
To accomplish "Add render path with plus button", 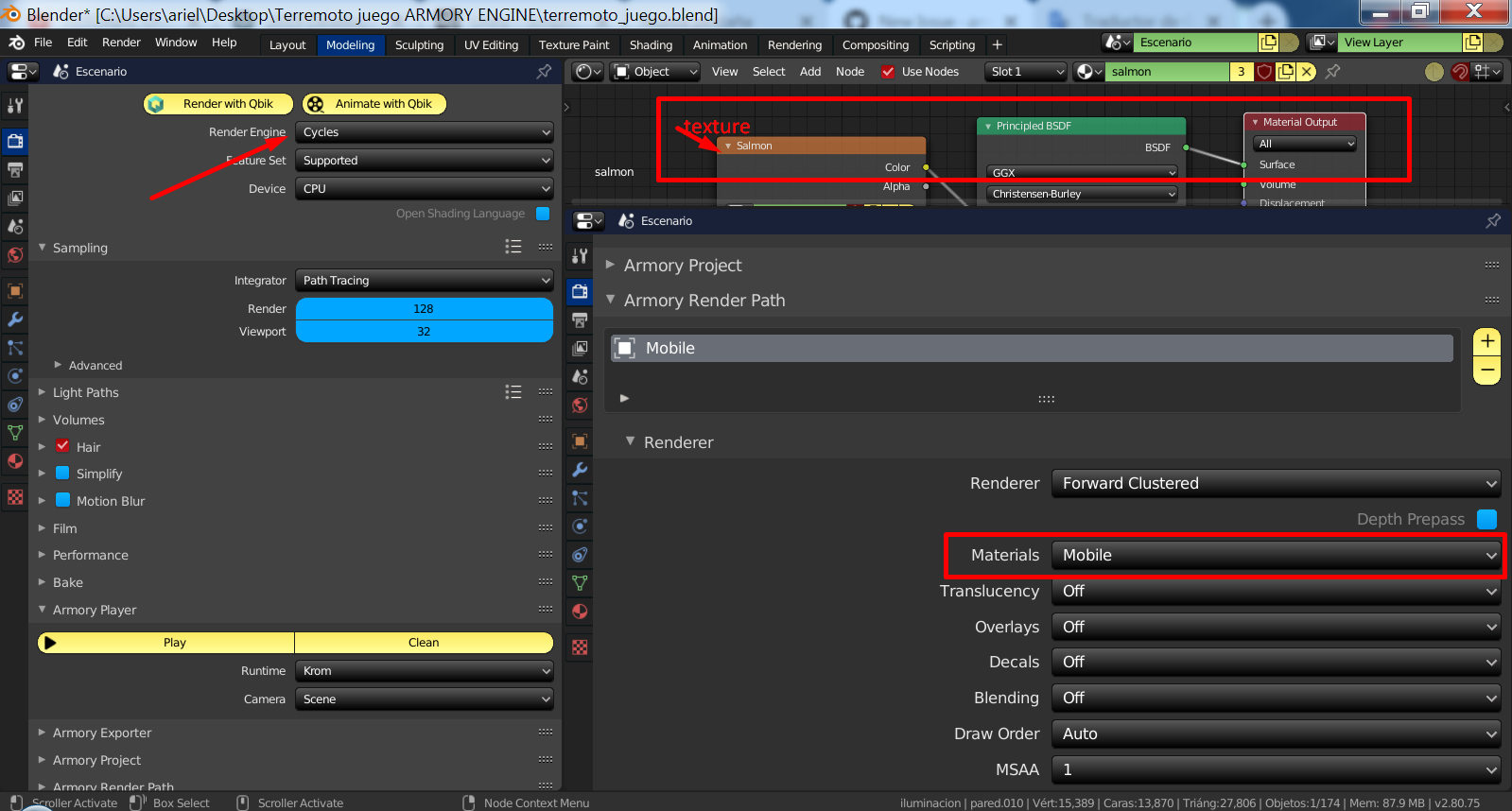I will tap(1487, 341).
